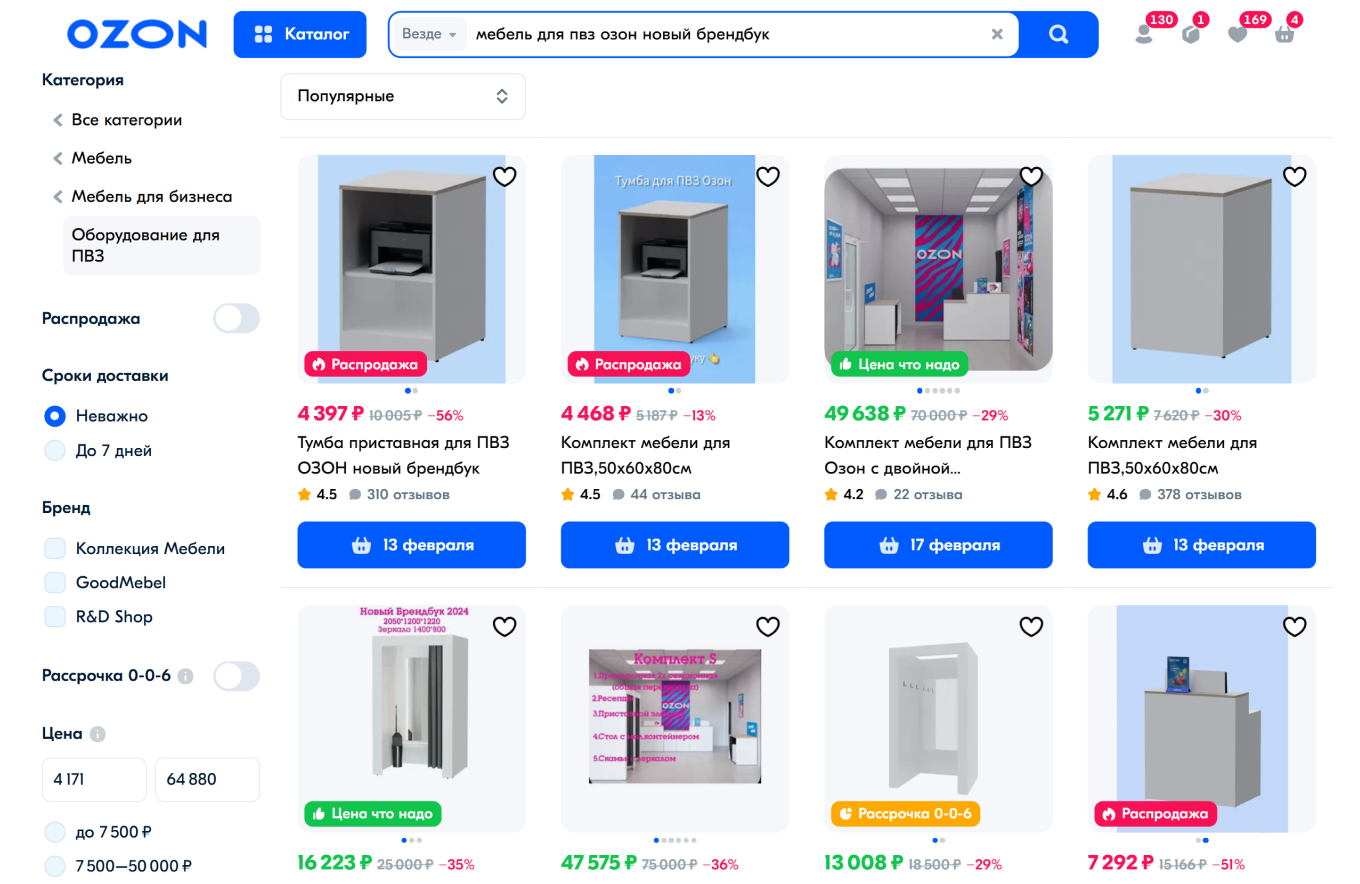Screen dimensions: 1360x884
Task: Edit the maximum price field 64 880
Action: coord(207,779)
